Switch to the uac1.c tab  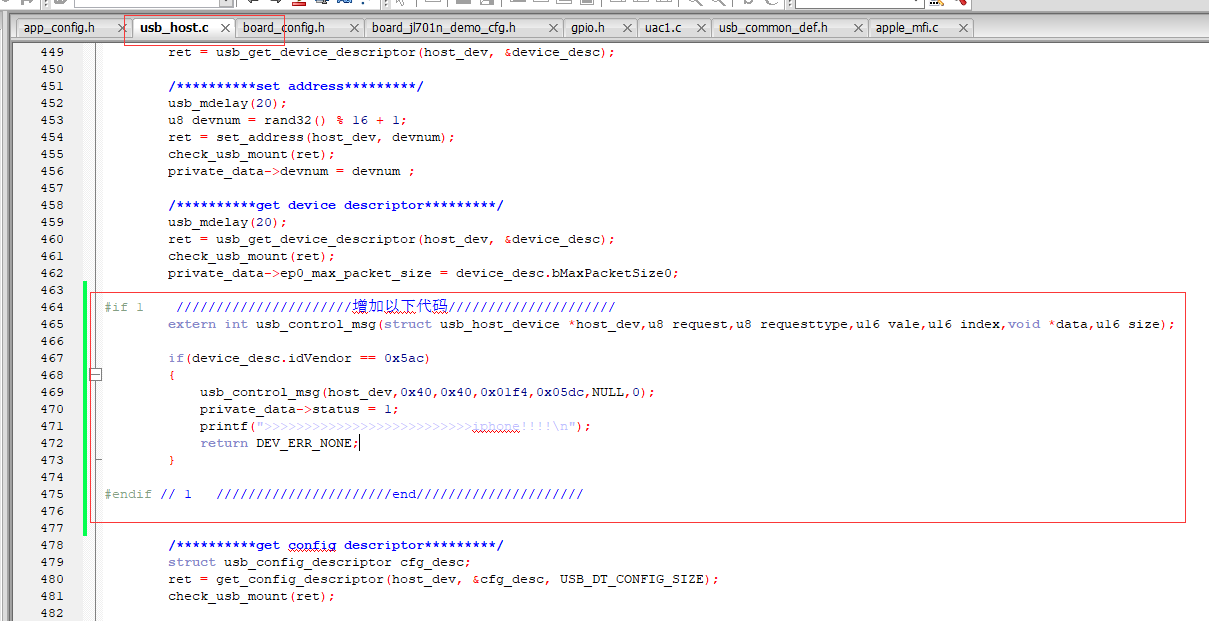click(663, 28)
